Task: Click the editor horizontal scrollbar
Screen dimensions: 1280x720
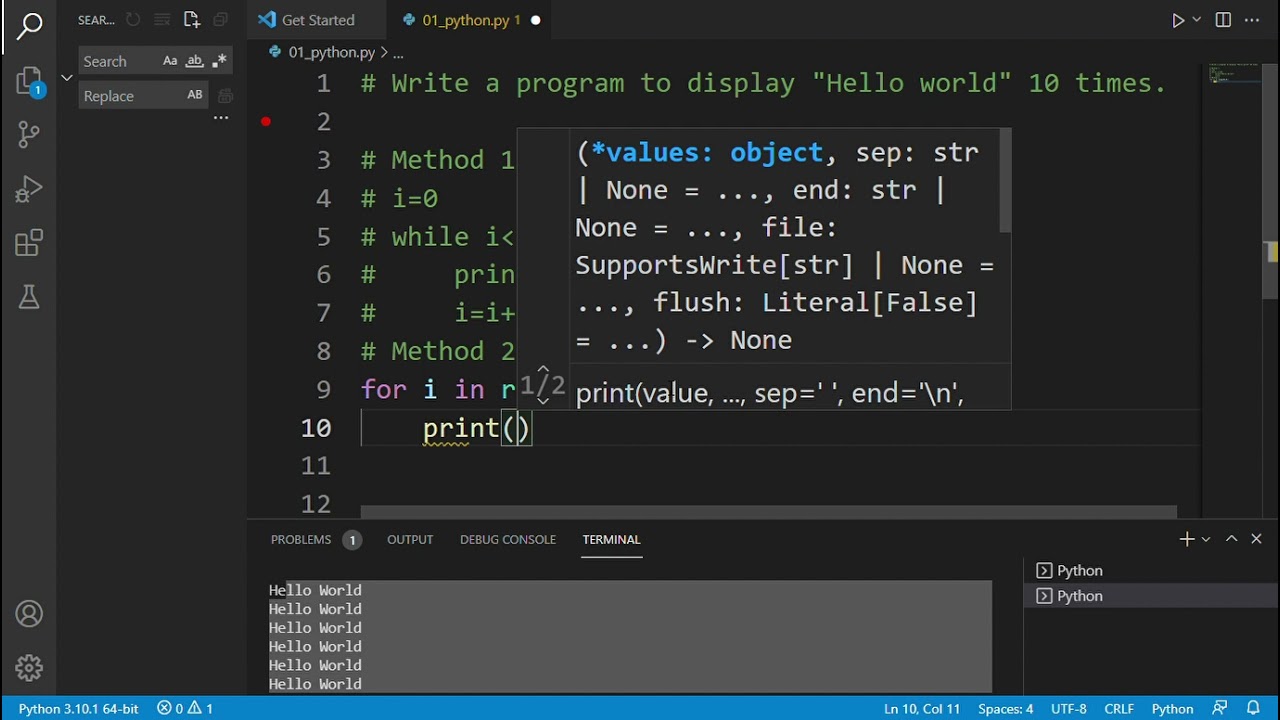Action: tap(768, 512)
